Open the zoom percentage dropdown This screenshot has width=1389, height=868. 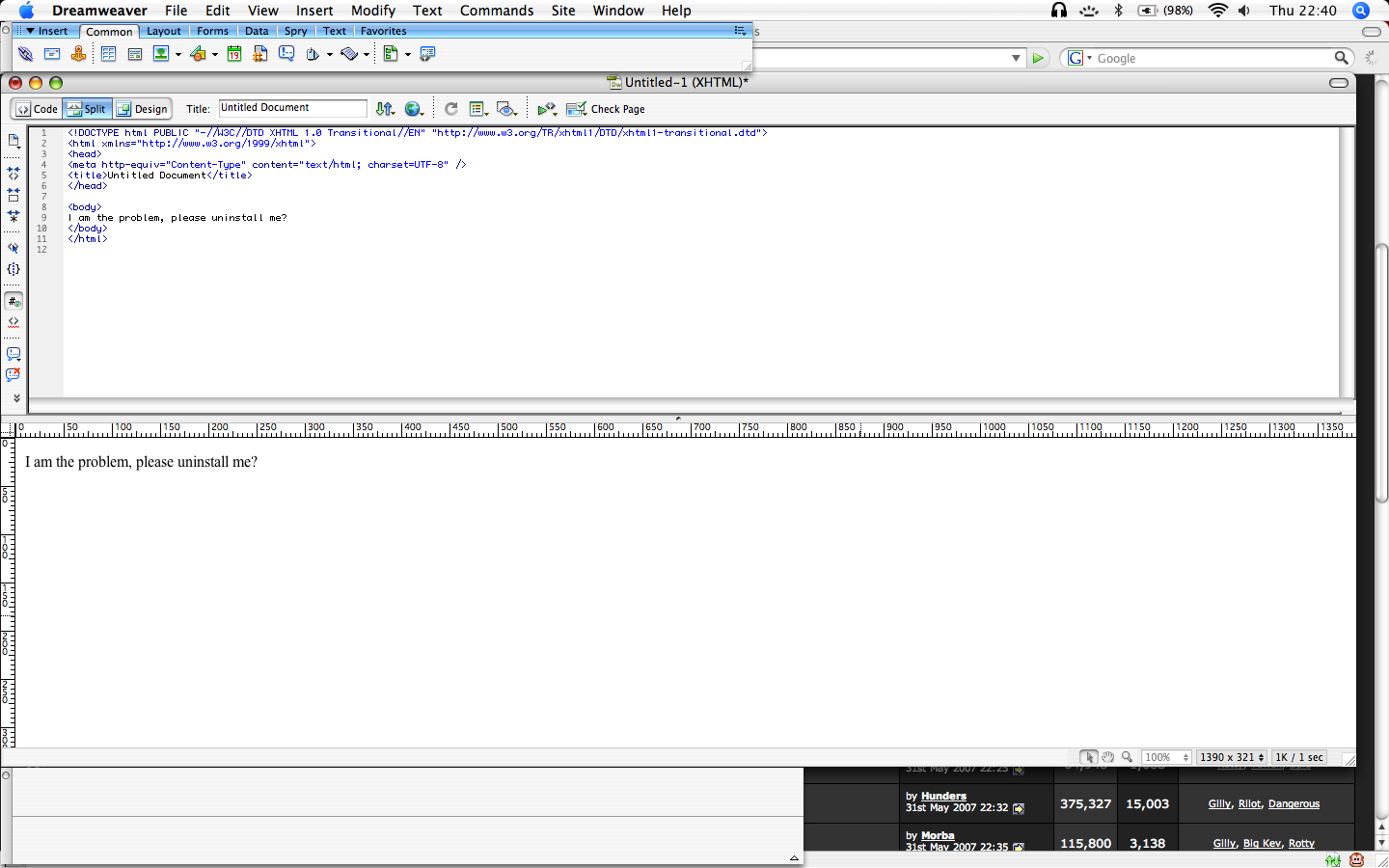[x=1166, y=757]
